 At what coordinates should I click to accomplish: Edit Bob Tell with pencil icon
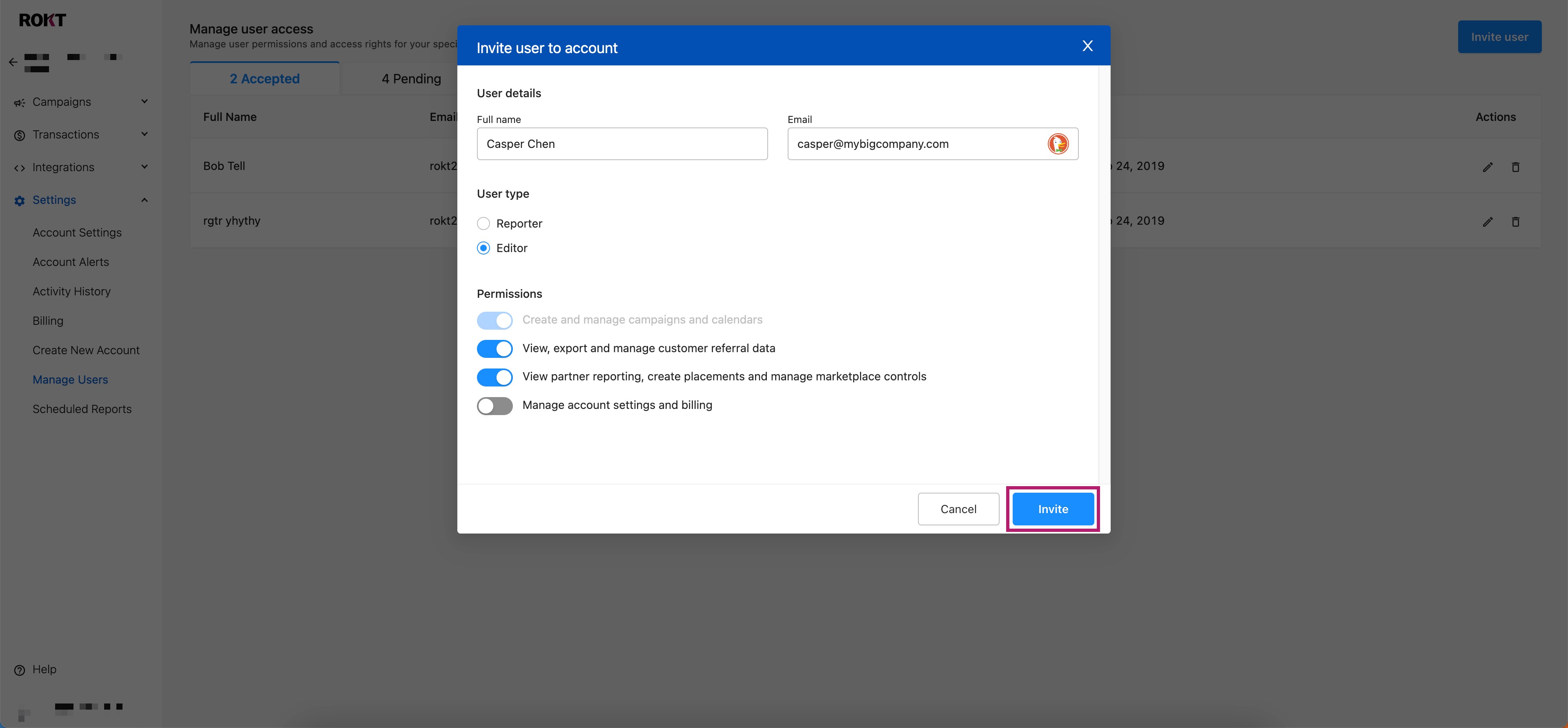[x=1487, y=167]
